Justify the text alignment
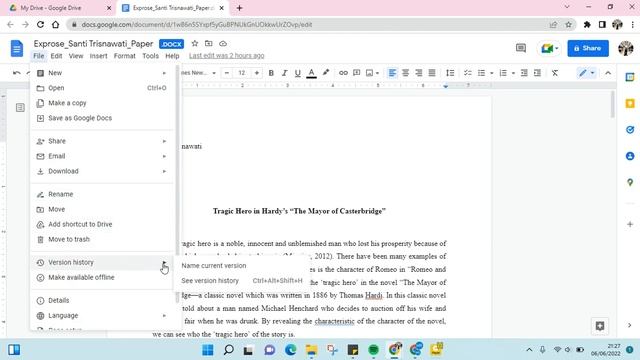The height and width of the screenshot is (360, 640). [432, 73]
